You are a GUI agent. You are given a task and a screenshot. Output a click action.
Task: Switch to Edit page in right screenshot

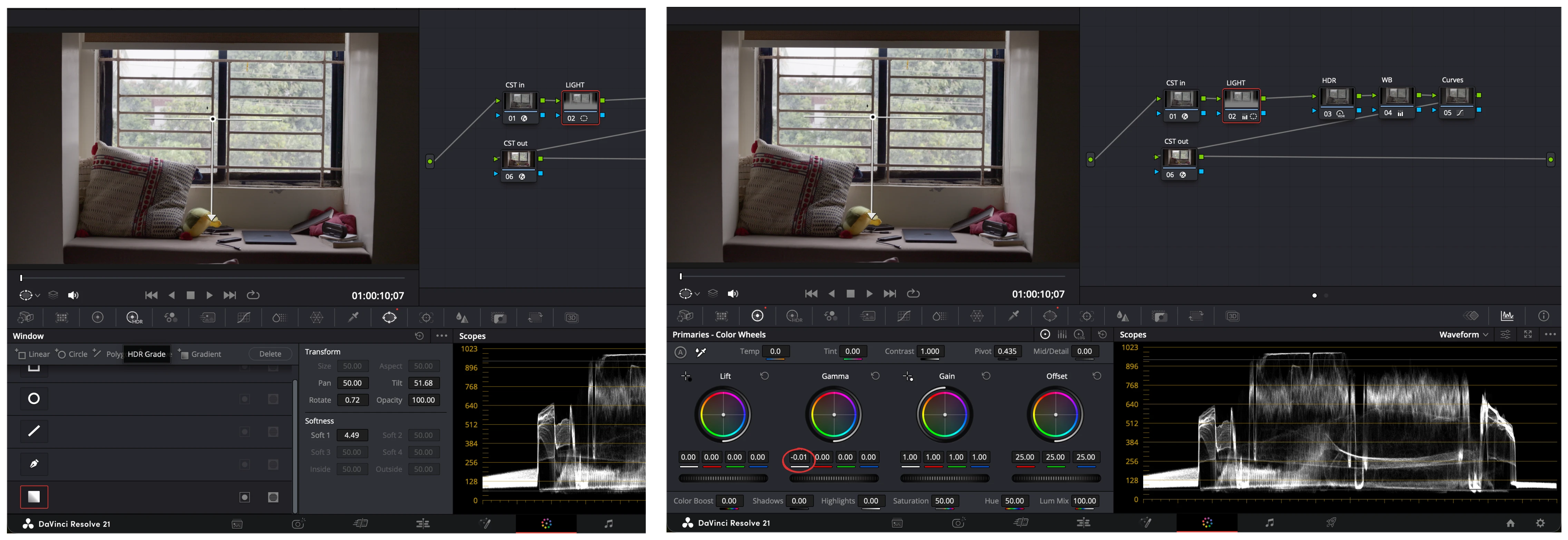coord(1083,522)
